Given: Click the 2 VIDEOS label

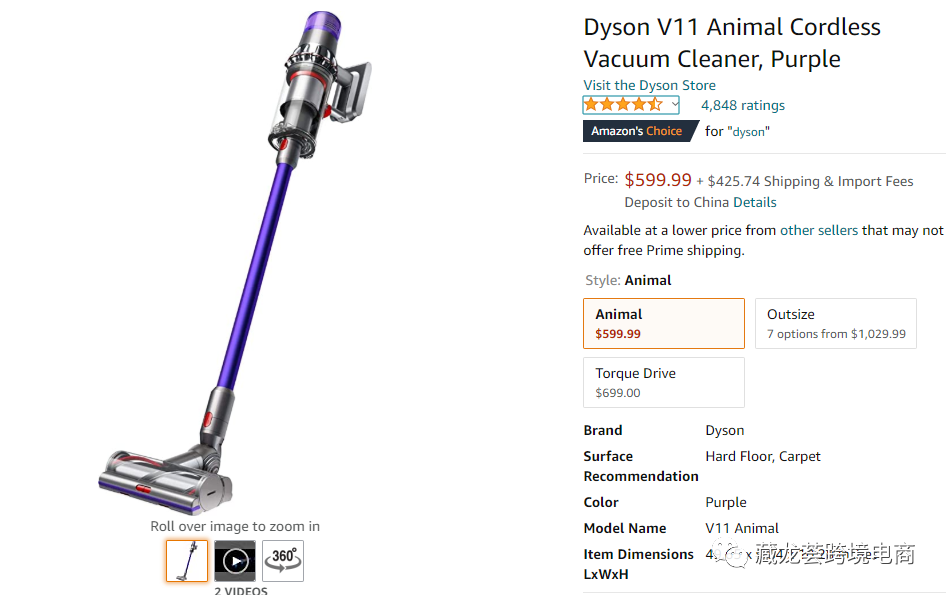Looking at the screenshot, I should tap(241, 590).
